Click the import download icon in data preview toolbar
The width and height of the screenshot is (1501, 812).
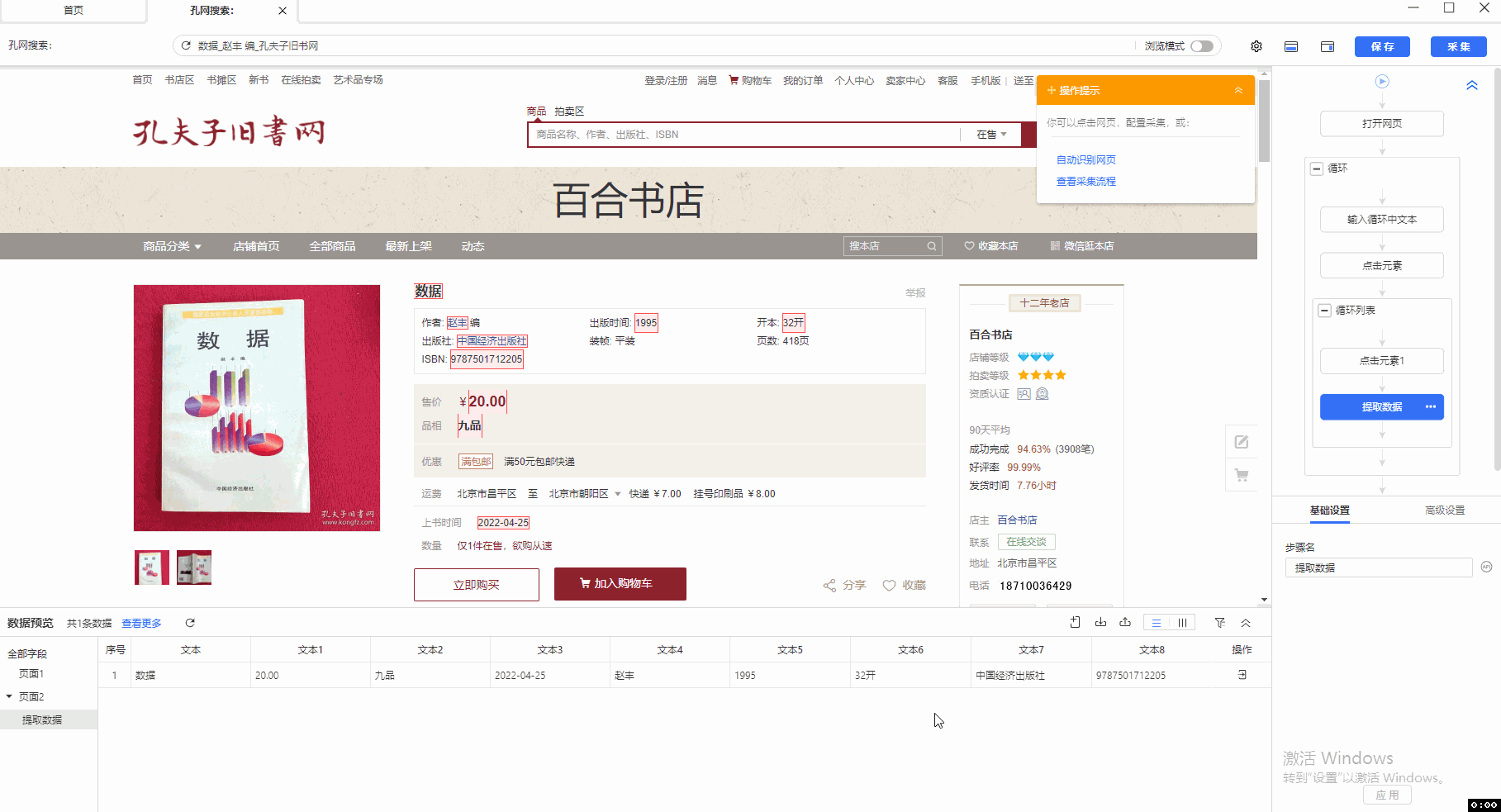click(x=1100, y=622)
